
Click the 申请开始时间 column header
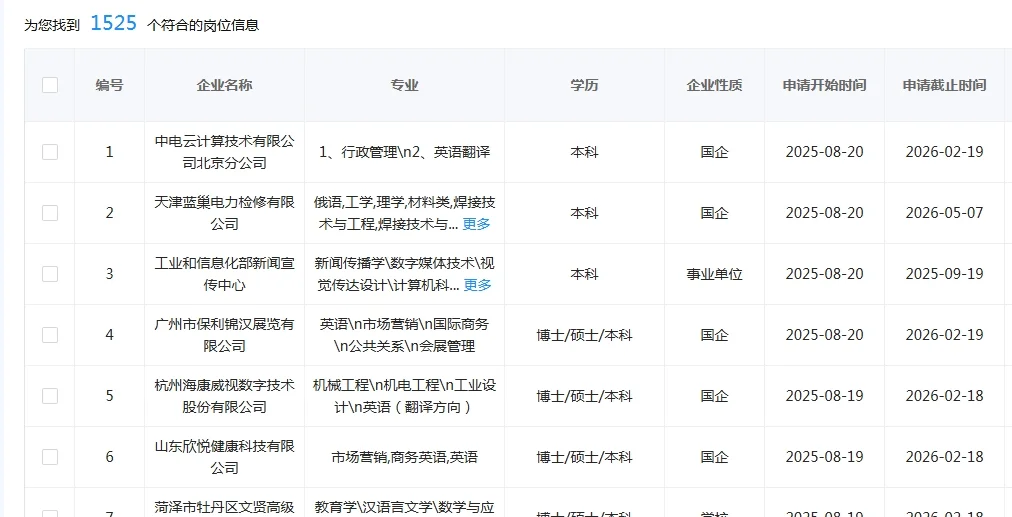pos(824,85)
